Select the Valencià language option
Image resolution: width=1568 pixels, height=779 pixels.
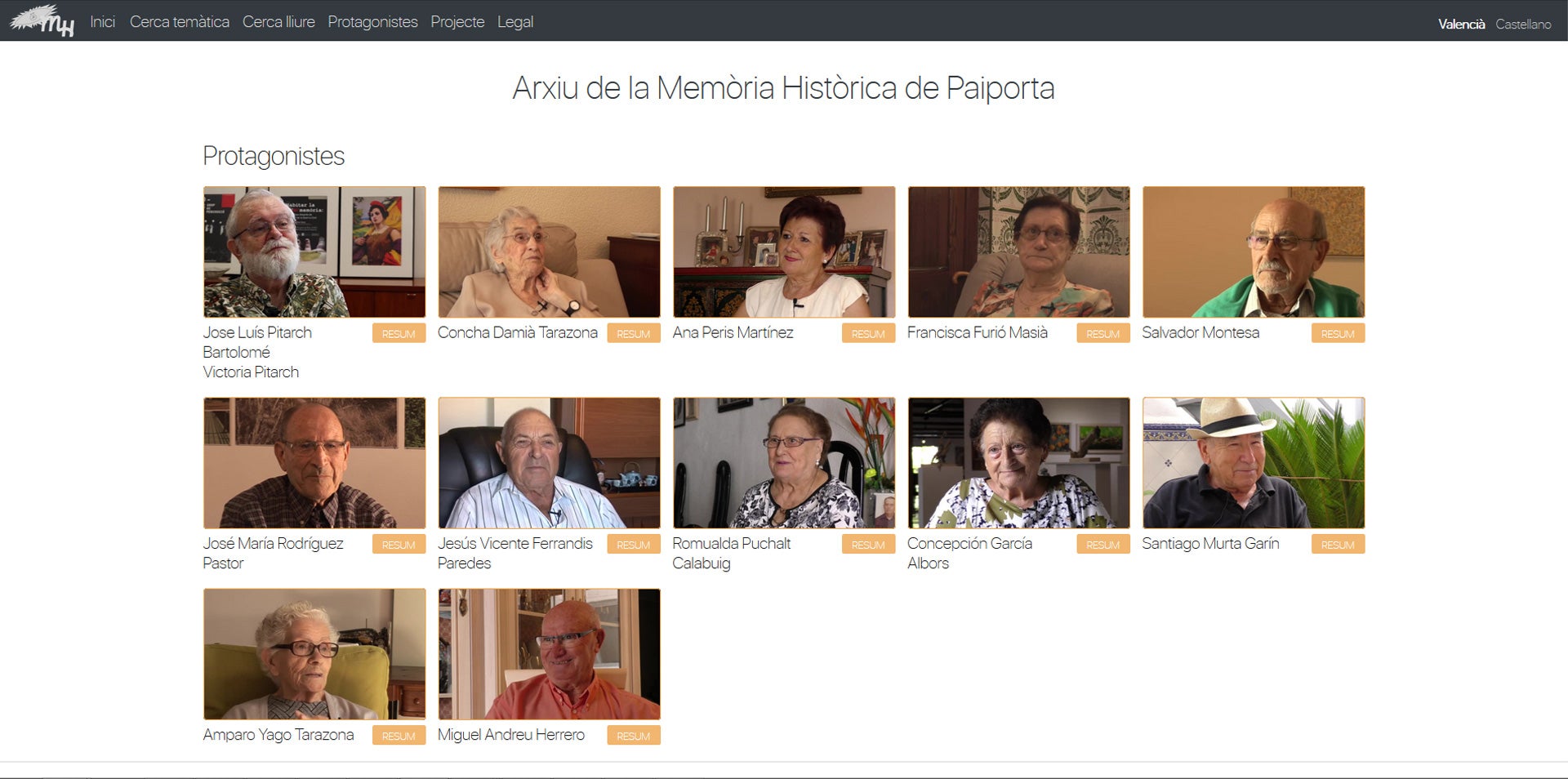(1463, 24)
